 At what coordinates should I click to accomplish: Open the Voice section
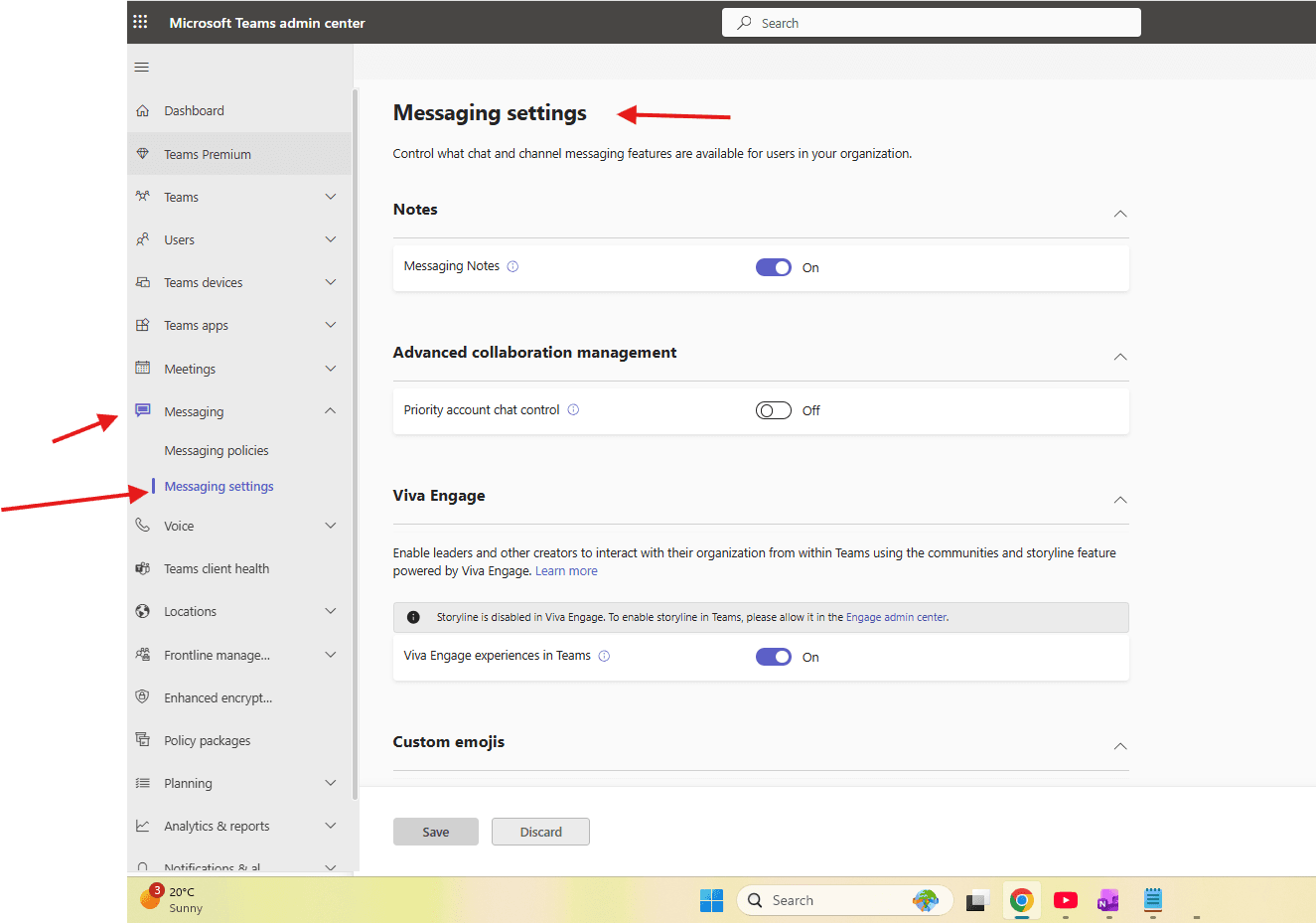[180, 526]
